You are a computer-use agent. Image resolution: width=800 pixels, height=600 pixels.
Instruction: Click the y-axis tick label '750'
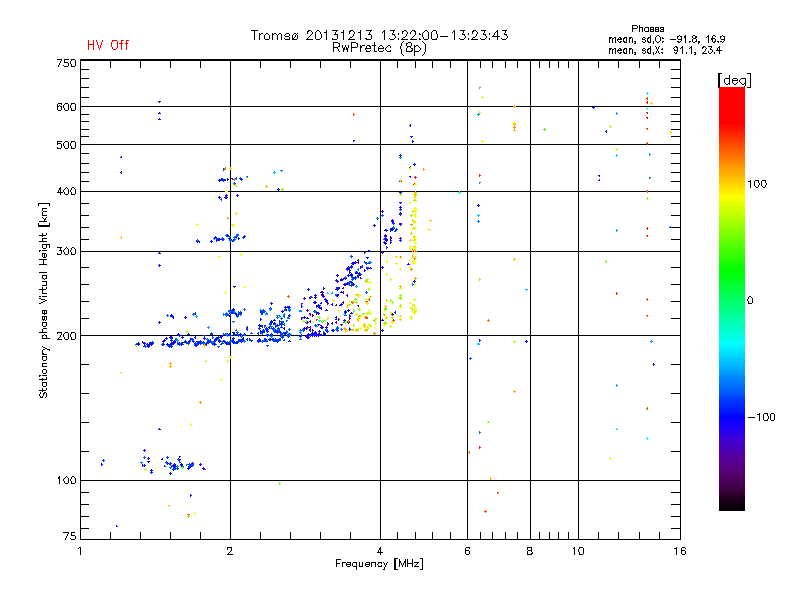click(x=66, y=63)
